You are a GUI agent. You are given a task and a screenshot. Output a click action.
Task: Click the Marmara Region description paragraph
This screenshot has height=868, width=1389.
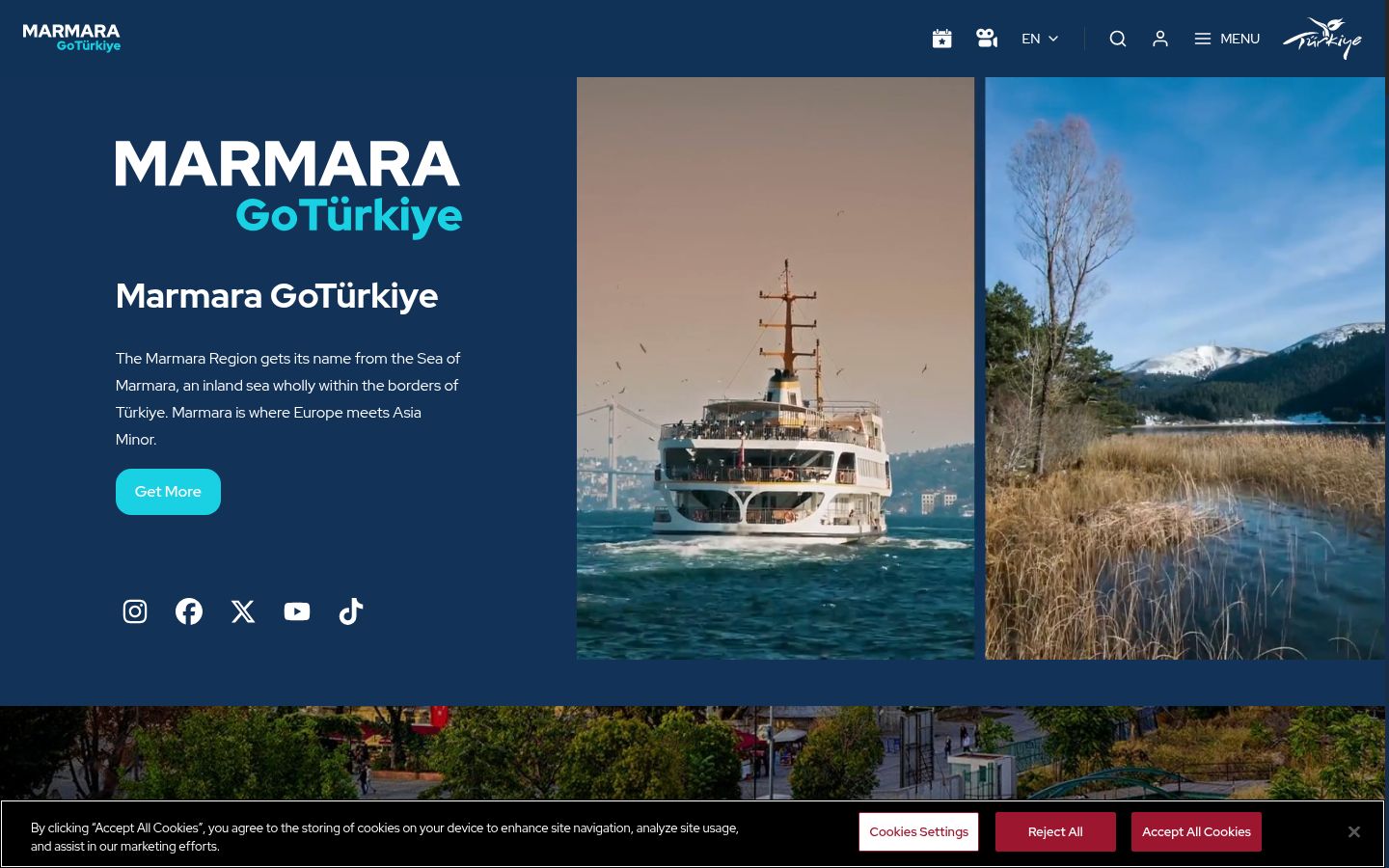(288, 398)
